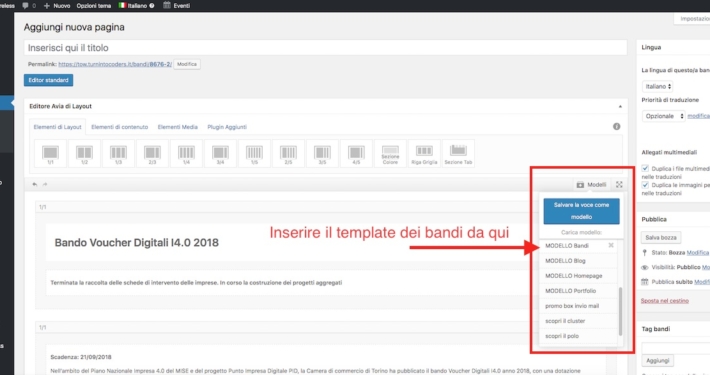Open the Opzionale translation priority dropdown
The width and height of the screenshot is (710, 375).
coord(663,116)
